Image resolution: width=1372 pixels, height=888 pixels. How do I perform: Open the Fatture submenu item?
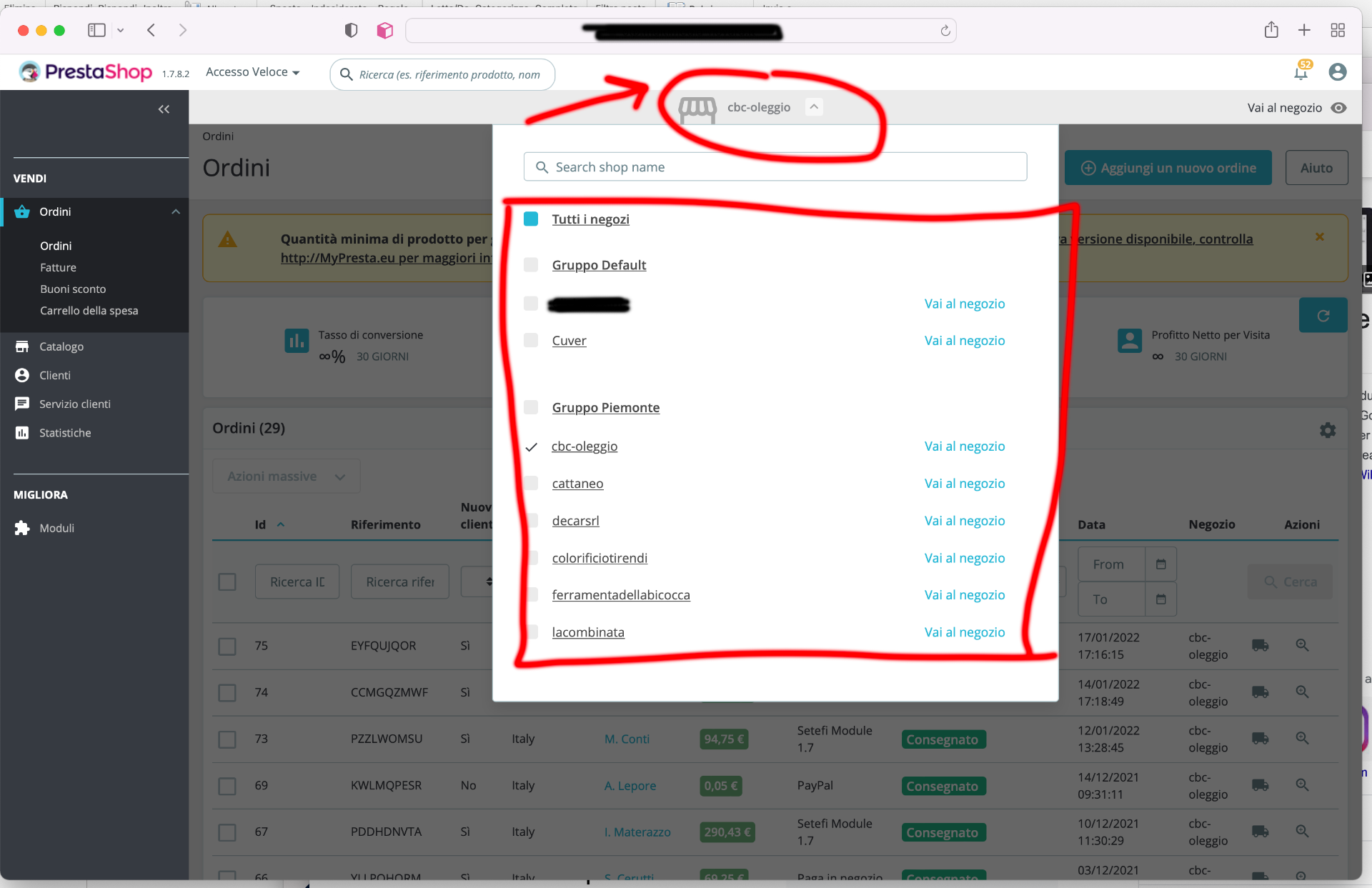click(58, 267)
